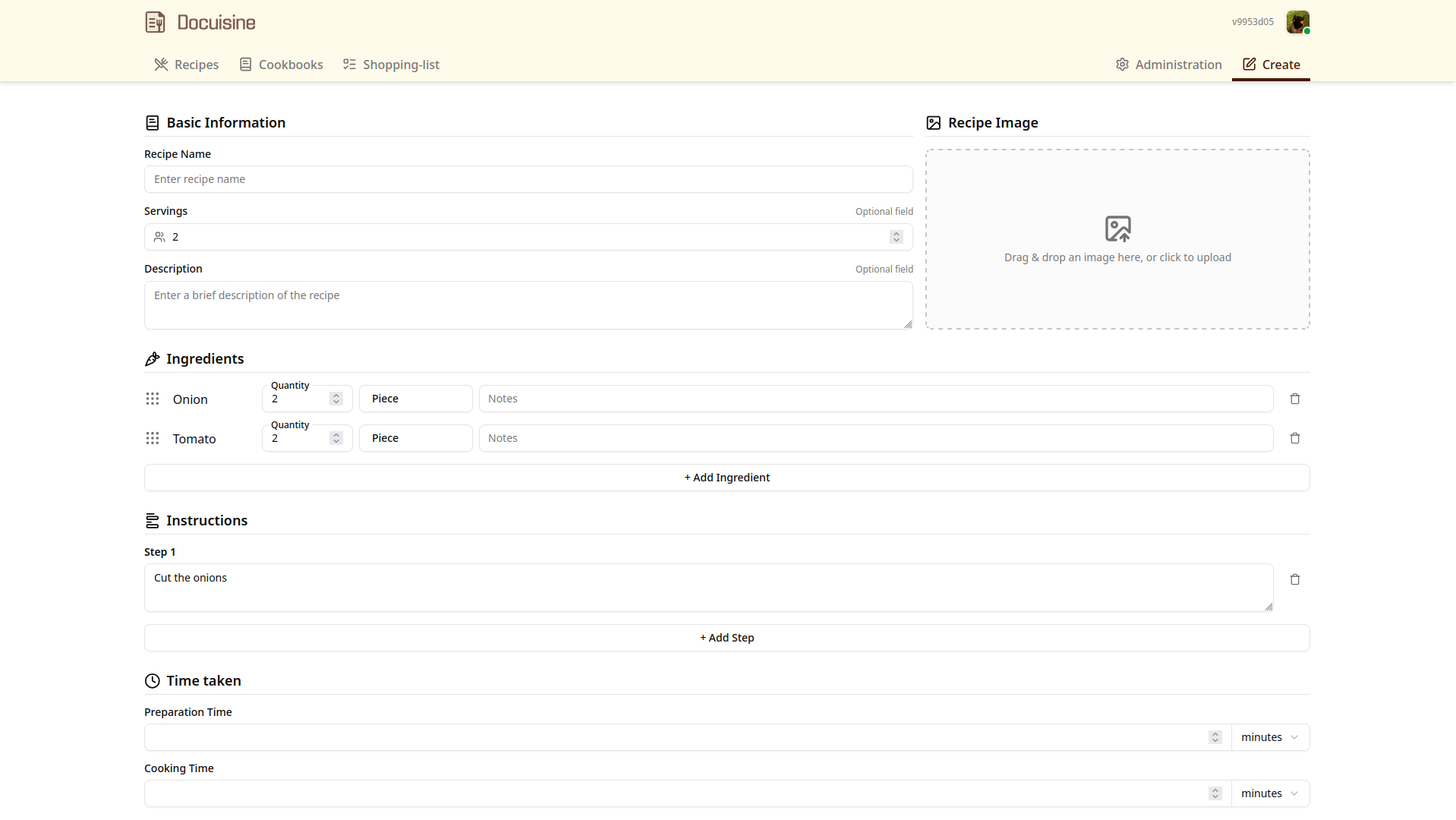Open the Cooking Time minutes dropdown
Image resolution: width=1456 pixels, height=820 pixels.
point(1270,793)
